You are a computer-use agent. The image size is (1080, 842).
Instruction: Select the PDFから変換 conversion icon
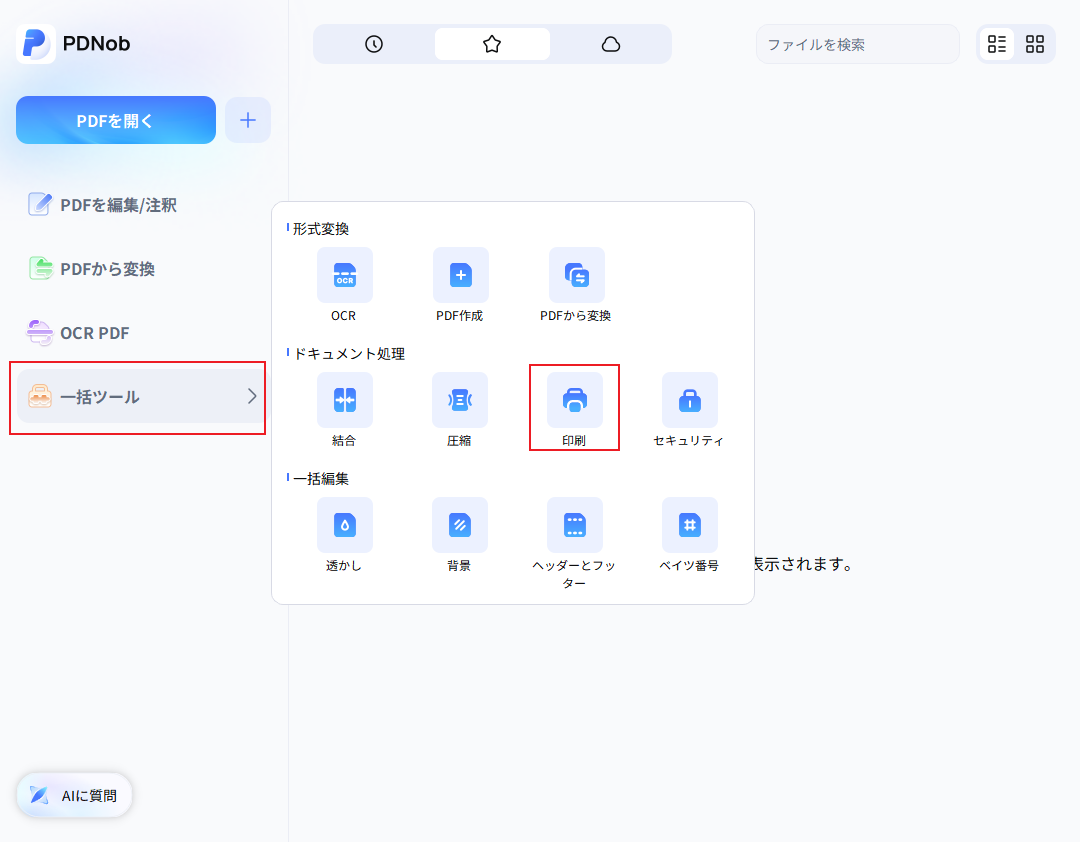[x=576, y=275]
